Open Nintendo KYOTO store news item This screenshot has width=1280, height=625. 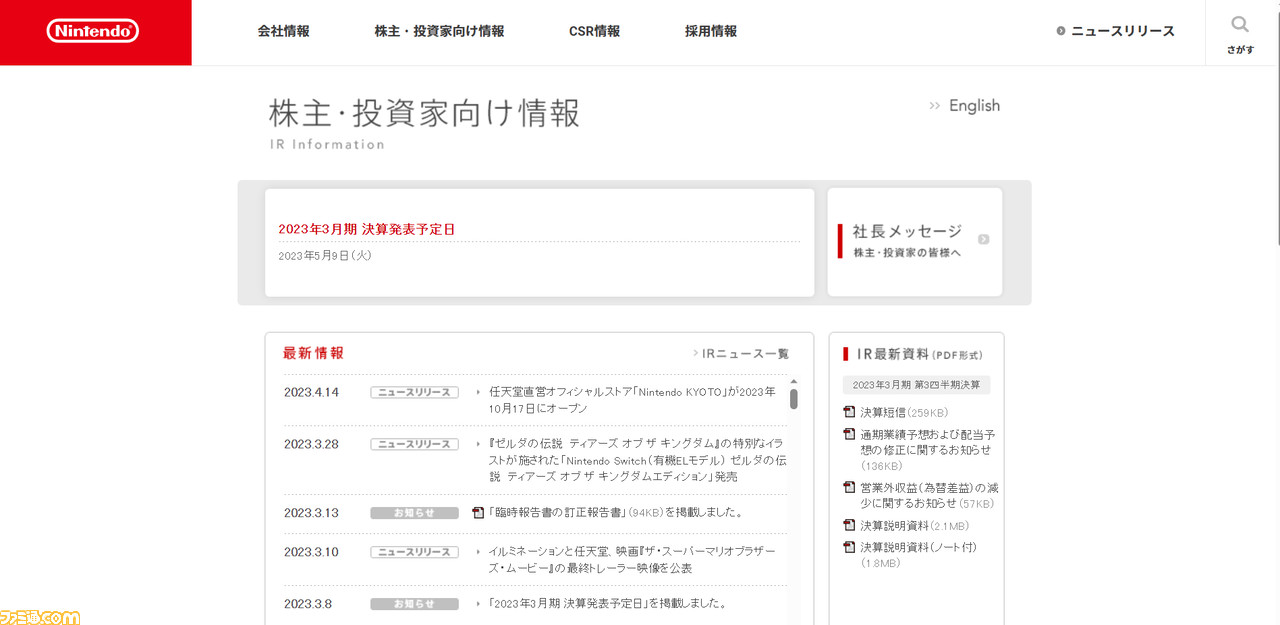coord(632,400)
